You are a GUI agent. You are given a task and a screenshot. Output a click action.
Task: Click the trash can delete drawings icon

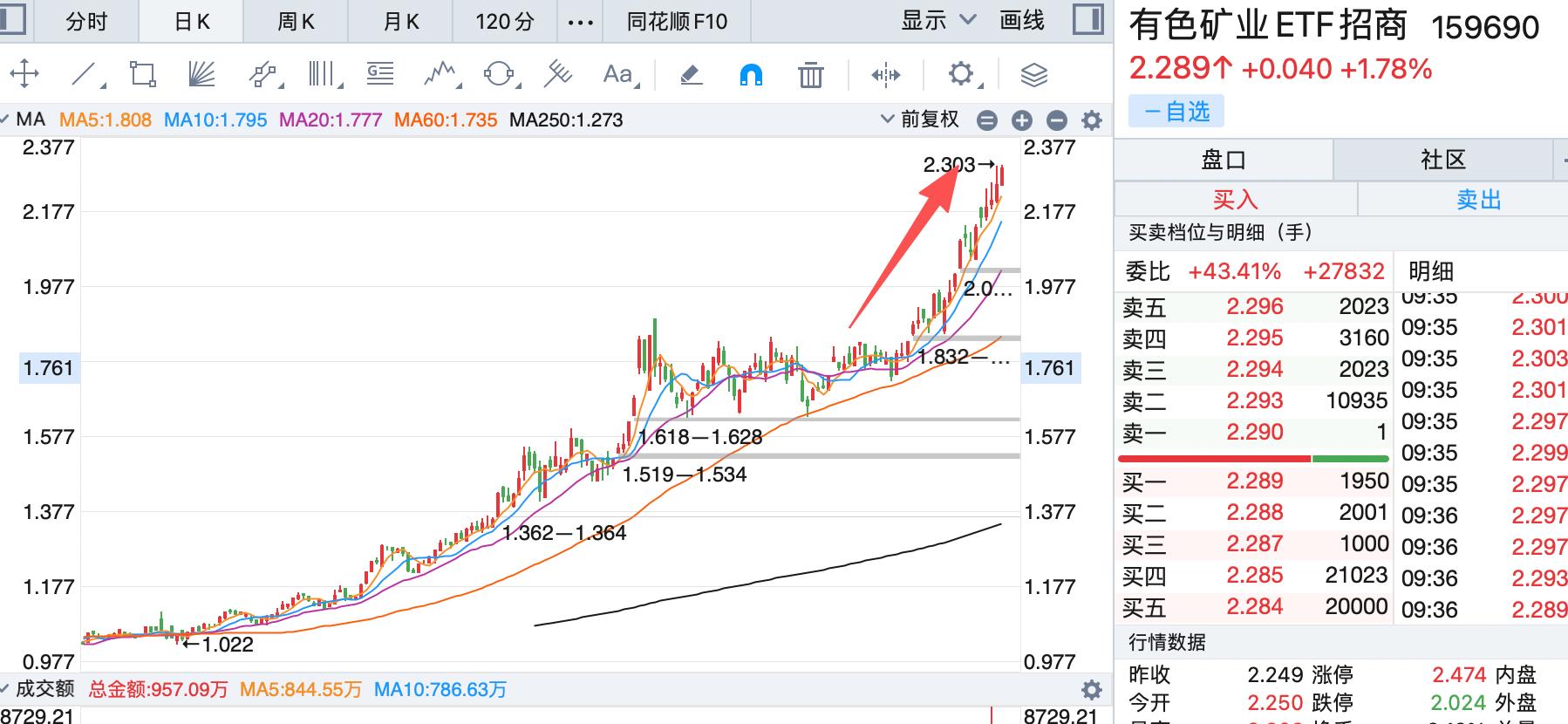(x=810, y=75)
